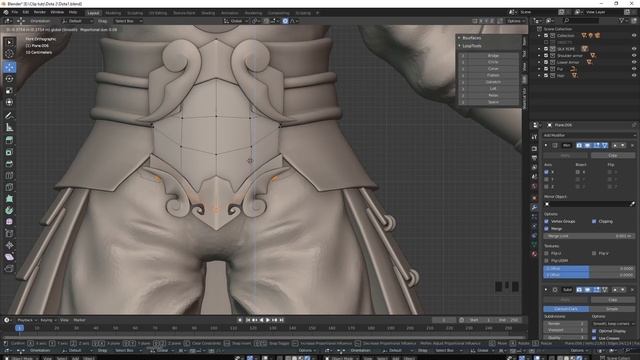Viewport: 640px width, 360px height.
Task: Open the Edit menu
Action: (26, 12)
